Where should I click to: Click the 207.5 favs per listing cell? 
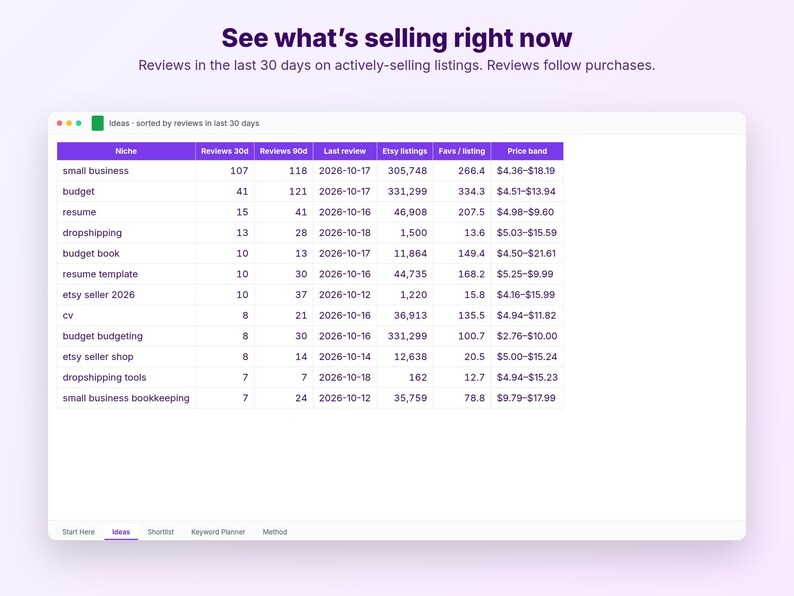point(462,212)
